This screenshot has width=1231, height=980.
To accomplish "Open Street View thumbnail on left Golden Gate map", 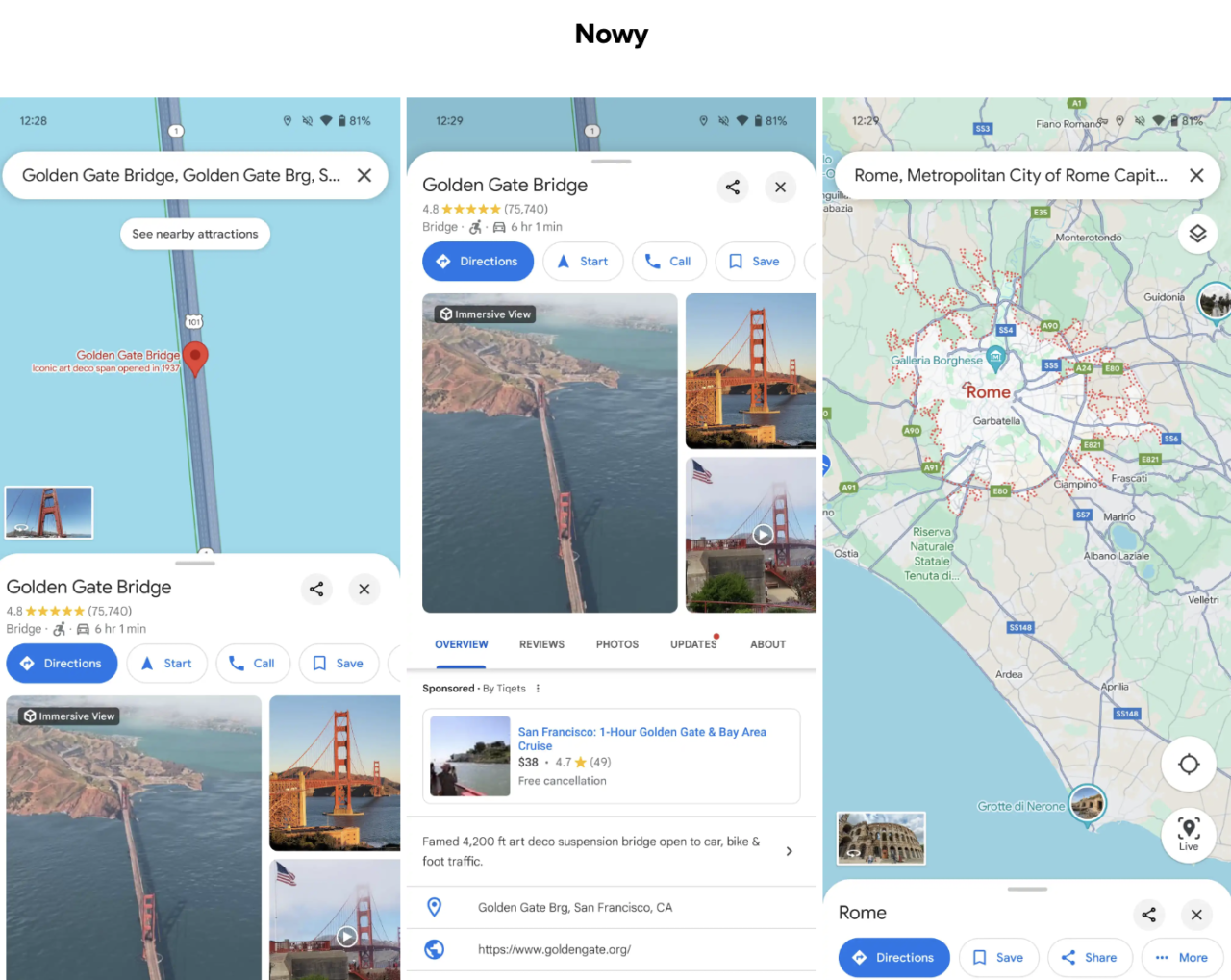I will (49, 512).
